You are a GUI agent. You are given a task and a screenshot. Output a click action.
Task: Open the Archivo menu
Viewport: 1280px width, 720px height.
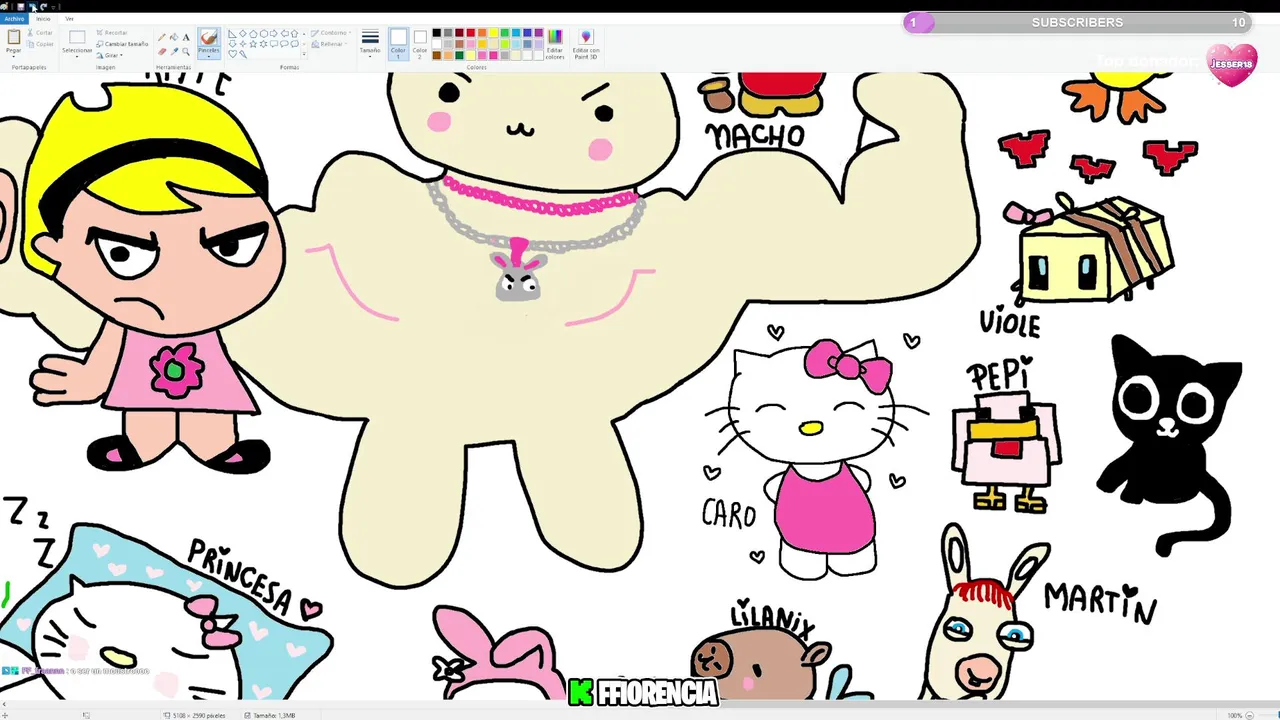point(14,19)
